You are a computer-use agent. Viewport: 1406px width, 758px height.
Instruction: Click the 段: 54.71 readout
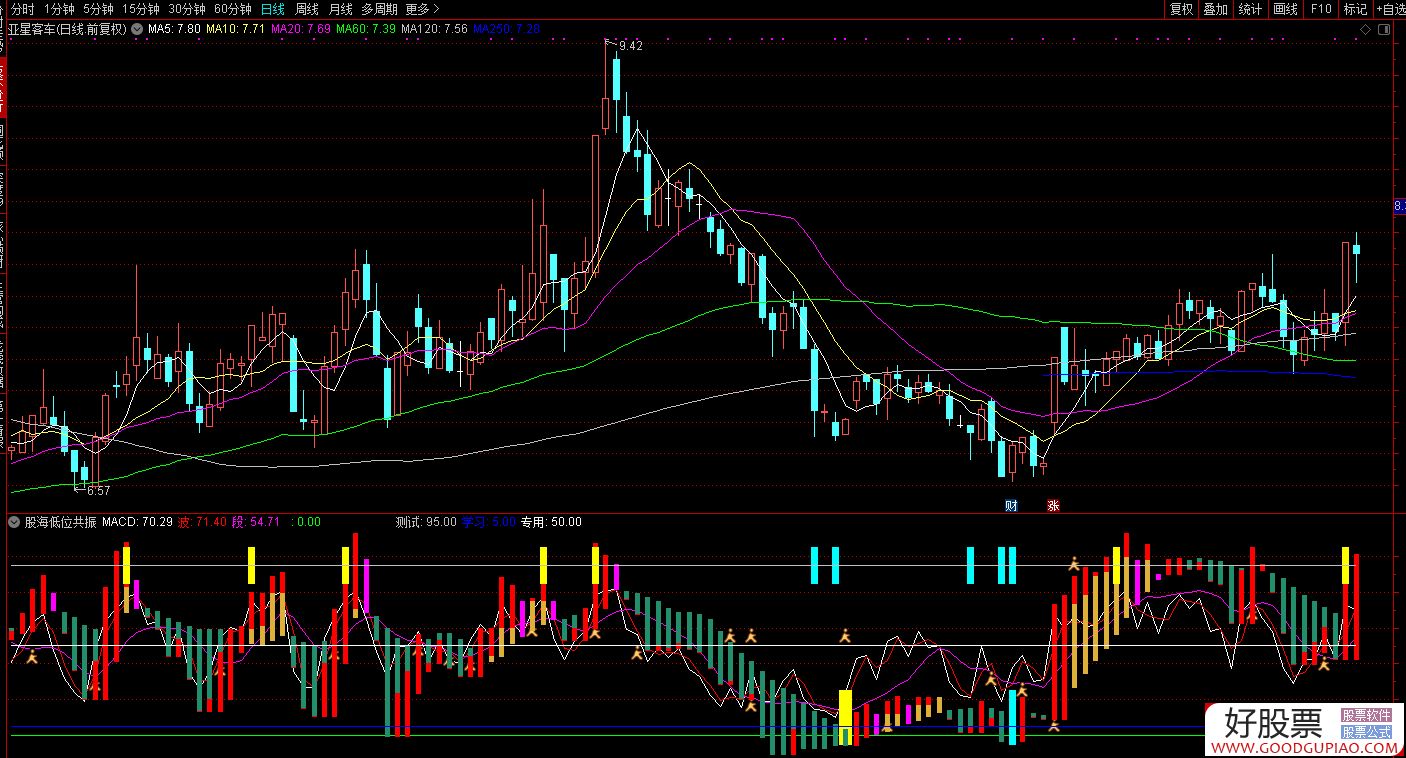tap(256, 522)
